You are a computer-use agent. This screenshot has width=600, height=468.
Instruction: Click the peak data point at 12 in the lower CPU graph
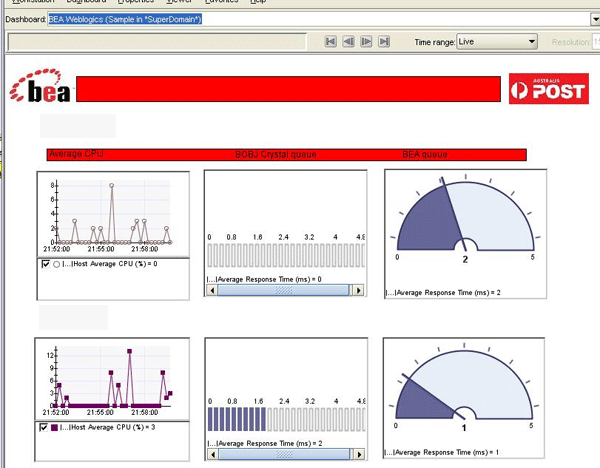coord(129,351)
